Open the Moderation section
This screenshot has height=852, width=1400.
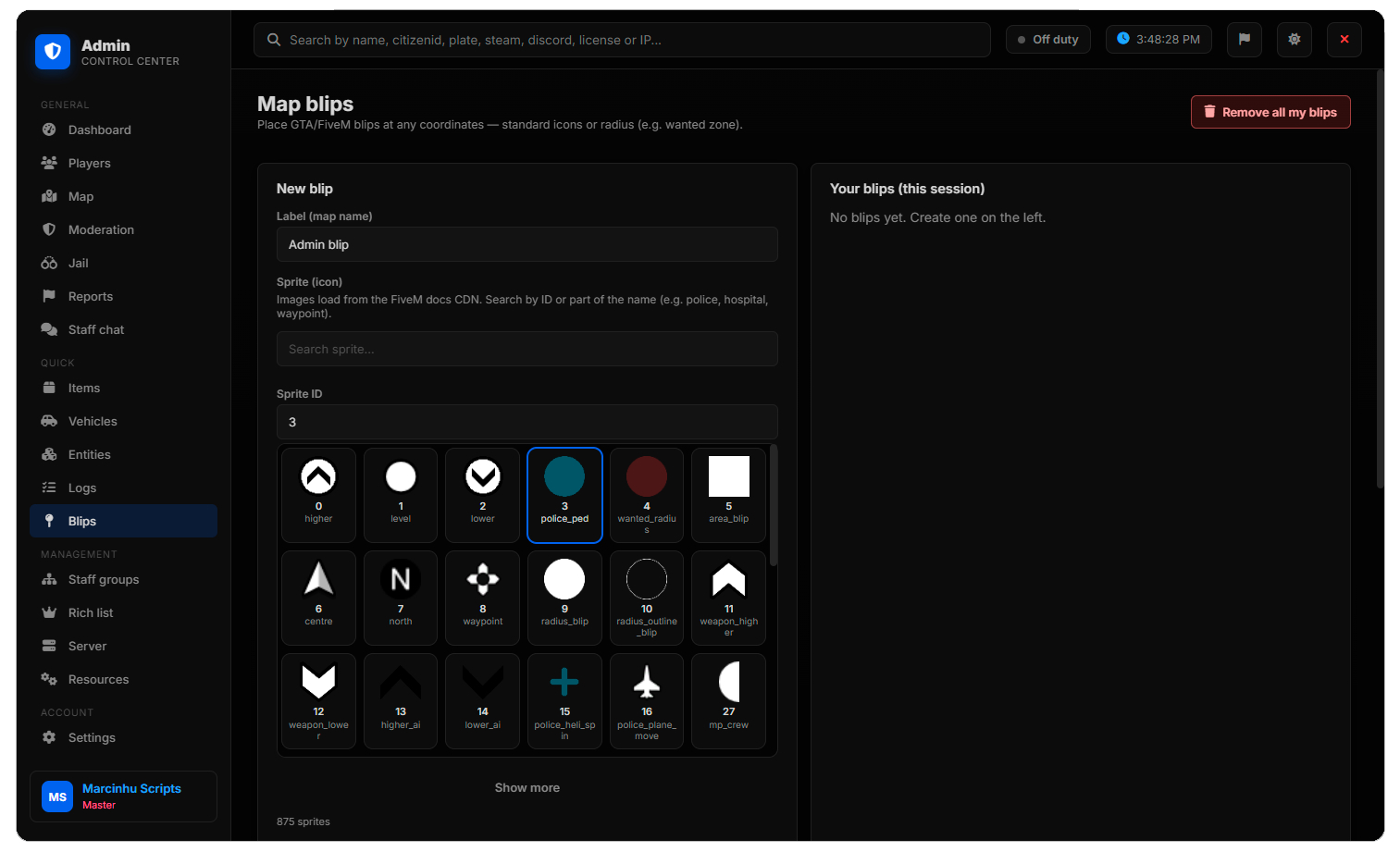pyautogui.click(x=124, y=229)
